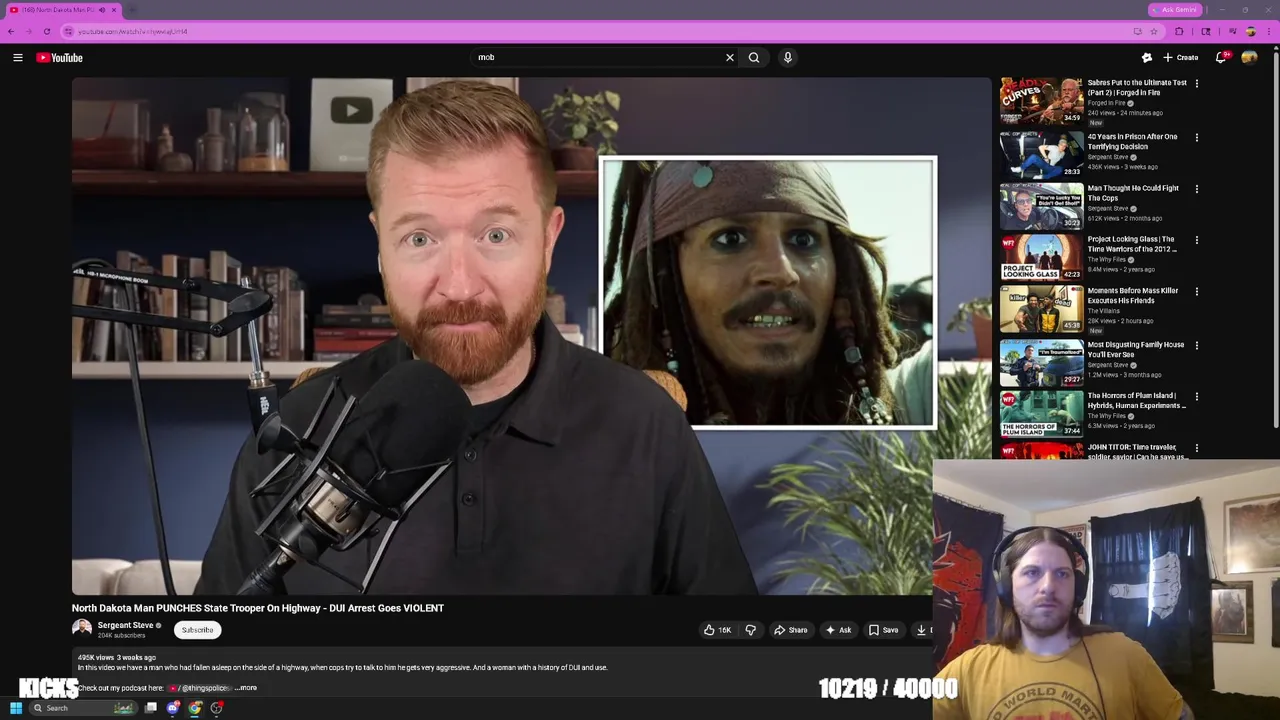Go back with the browser back arrow
This screenshot has height=720, width=1280.
coord(11,31)
